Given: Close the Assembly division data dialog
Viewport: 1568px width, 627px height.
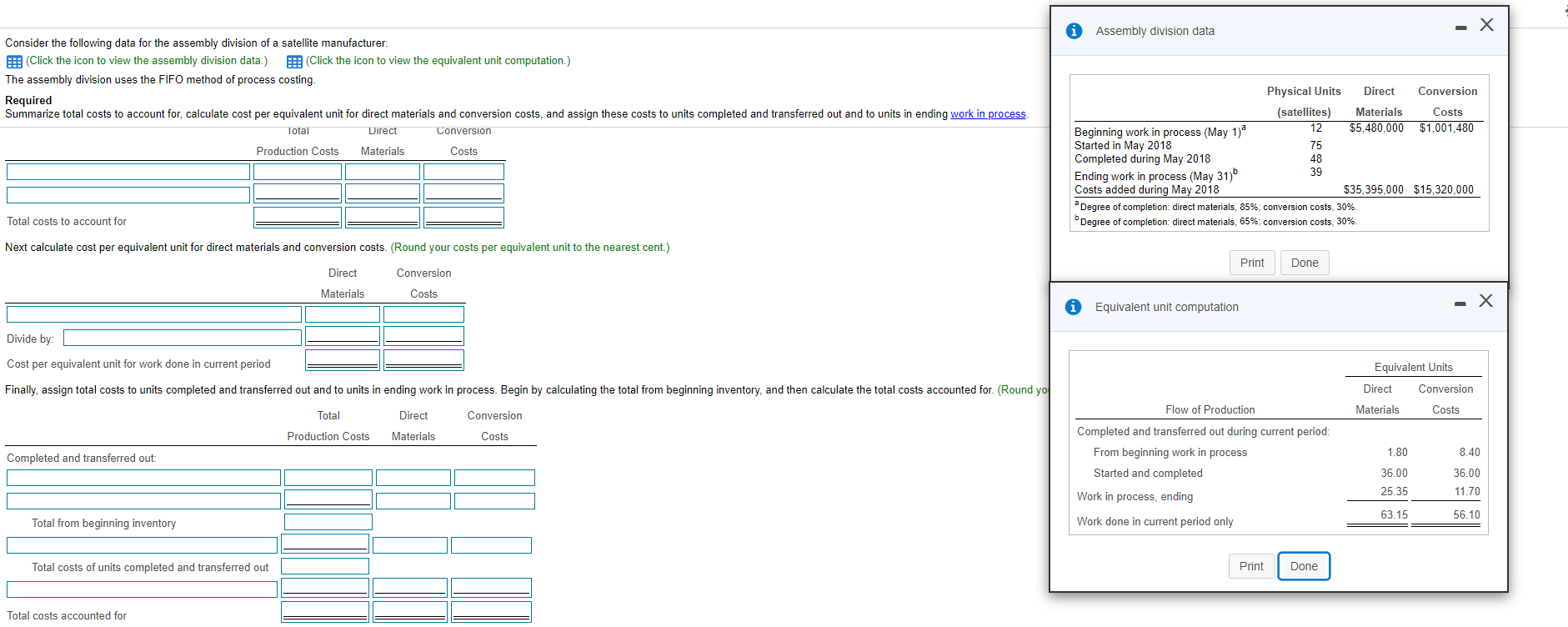Looking at the screenshot, I should tap(1487, 25).
